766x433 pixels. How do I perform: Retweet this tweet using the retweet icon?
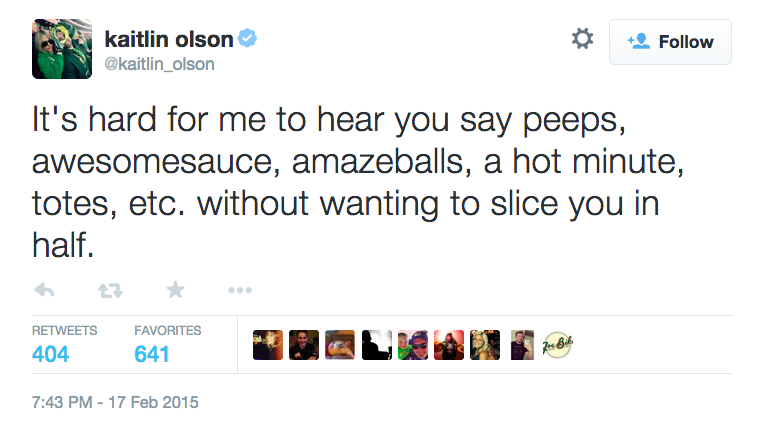[109, 290]
